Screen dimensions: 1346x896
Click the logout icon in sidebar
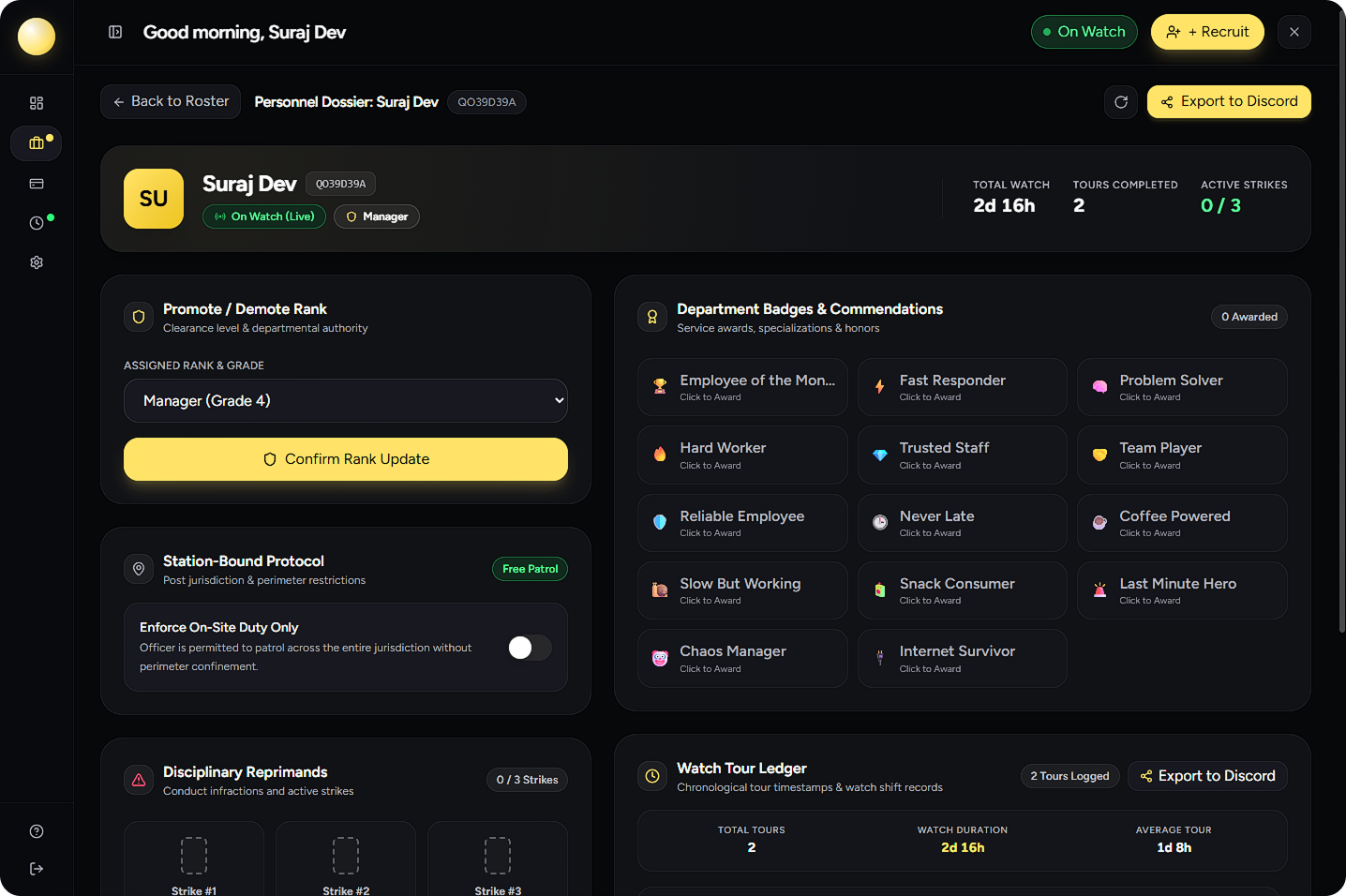tap(37, 869)
